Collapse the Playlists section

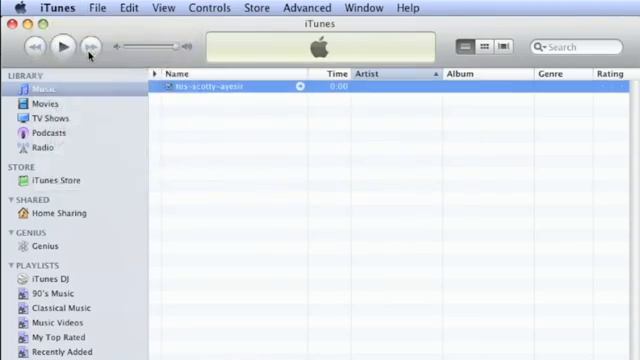coord(11,265)
